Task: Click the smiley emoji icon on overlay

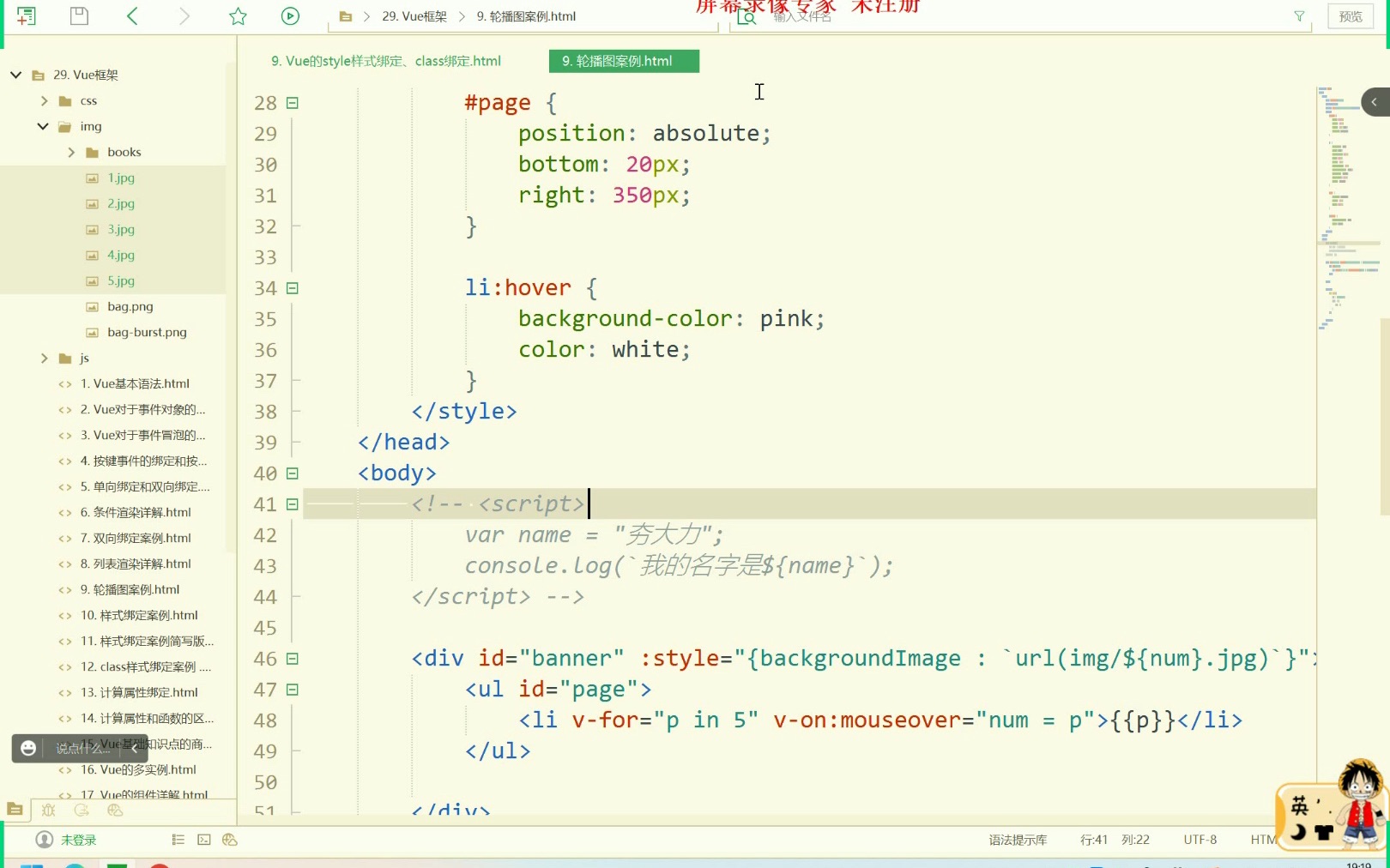Action: point(28,748)
